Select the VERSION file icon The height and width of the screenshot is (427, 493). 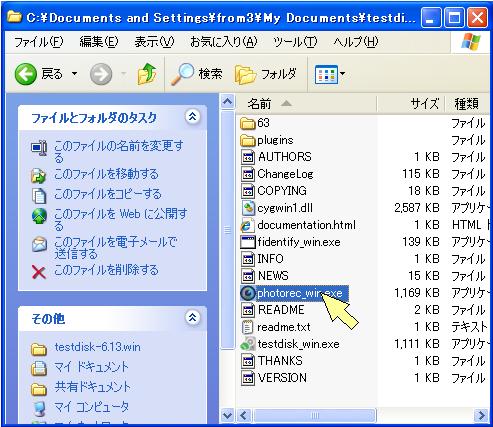pyautogui.click(x=248, y=378)
